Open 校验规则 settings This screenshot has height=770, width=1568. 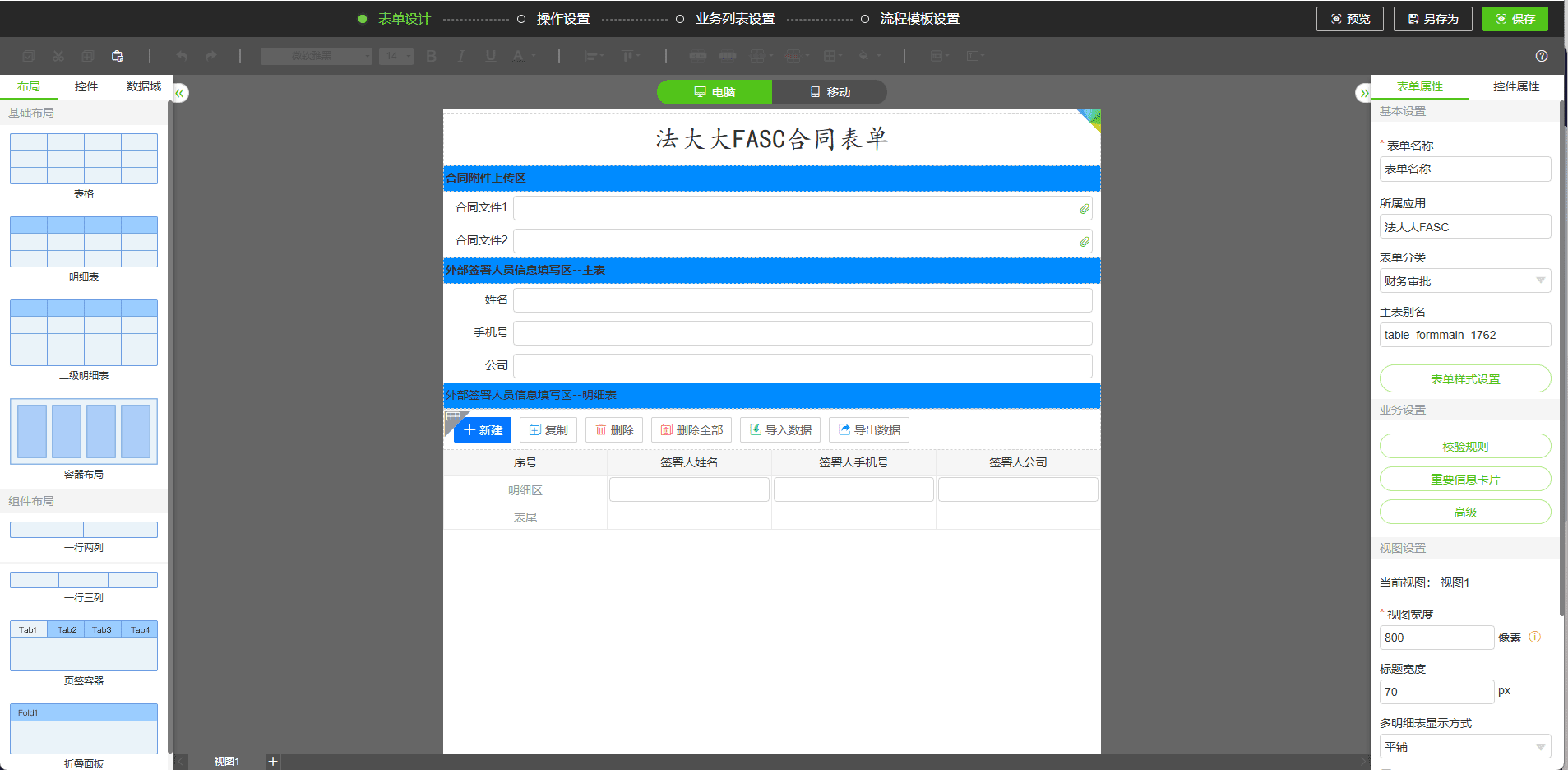point(1465,446)
